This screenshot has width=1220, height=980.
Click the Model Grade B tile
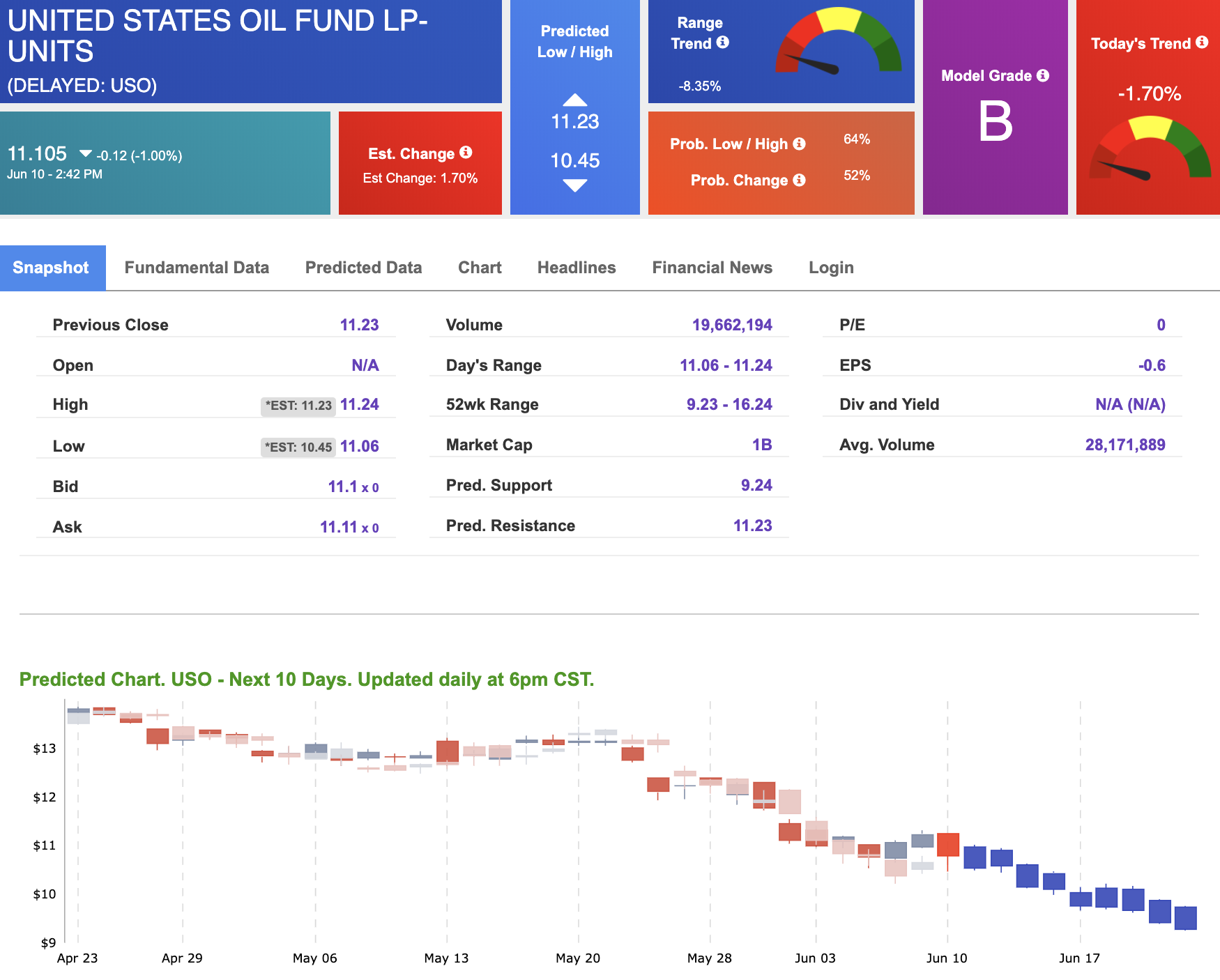[996, 107]
